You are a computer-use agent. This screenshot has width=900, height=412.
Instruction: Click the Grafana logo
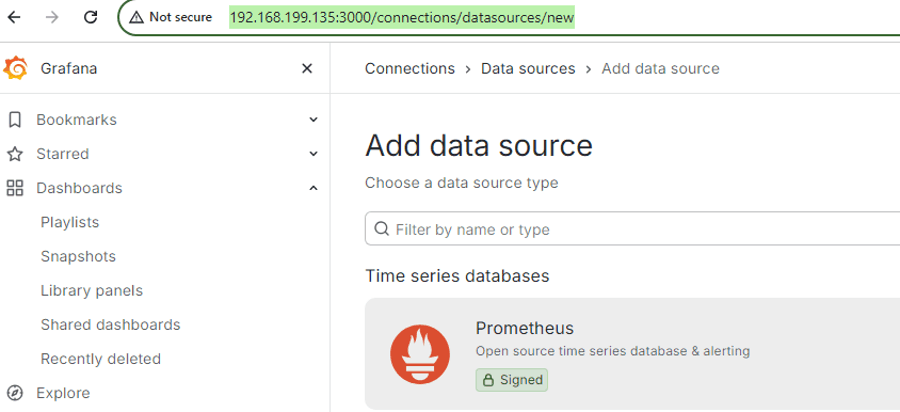[x=15, y=68]
